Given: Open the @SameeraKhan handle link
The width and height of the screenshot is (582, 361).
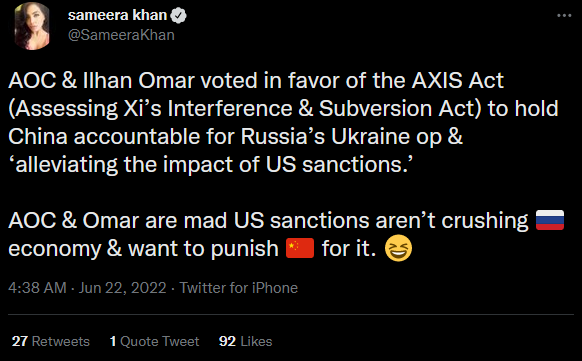Looking at the screenshot, I should [121, 35].
